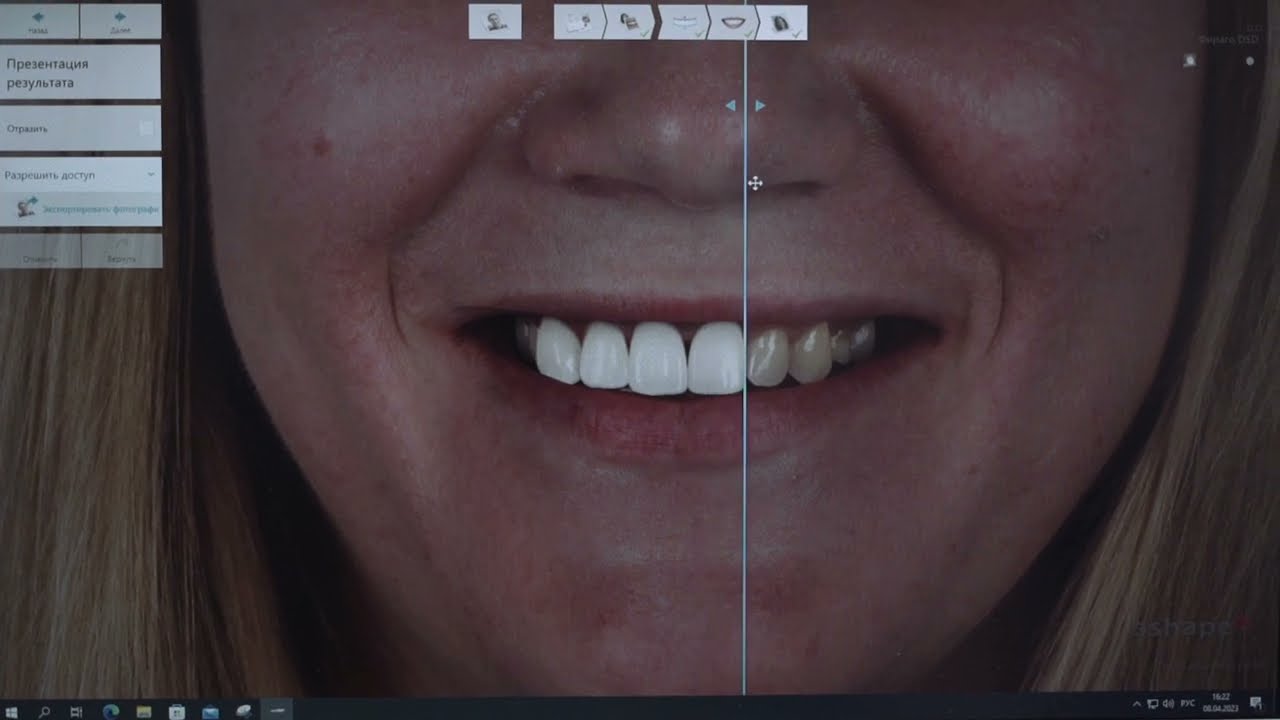
Task: Open File Explorer from the taskbar
Action: 144,711
